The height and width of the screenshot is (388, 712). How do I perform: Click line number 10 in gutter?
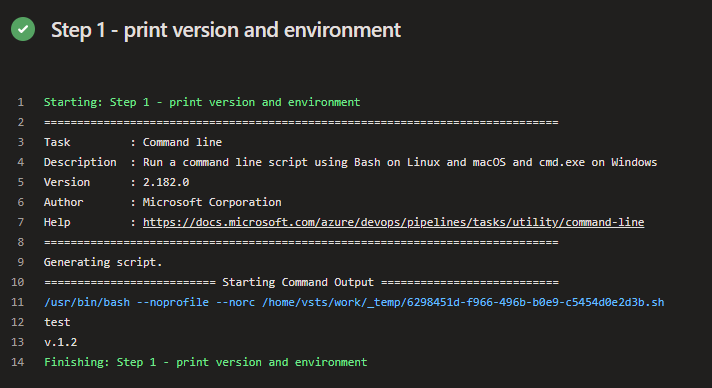click(18, 282)
